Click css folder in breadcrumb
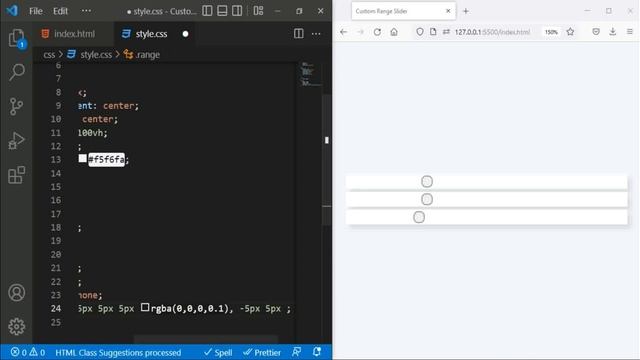Image resolution: width=640 pixels, height=360 pixels. pos(49,55)
